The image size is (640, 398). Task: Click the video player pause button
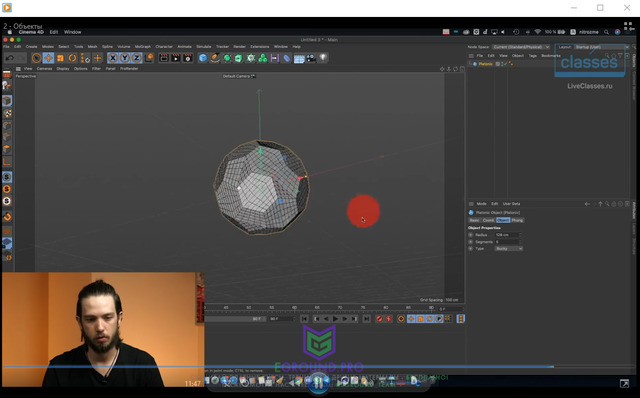318,383
